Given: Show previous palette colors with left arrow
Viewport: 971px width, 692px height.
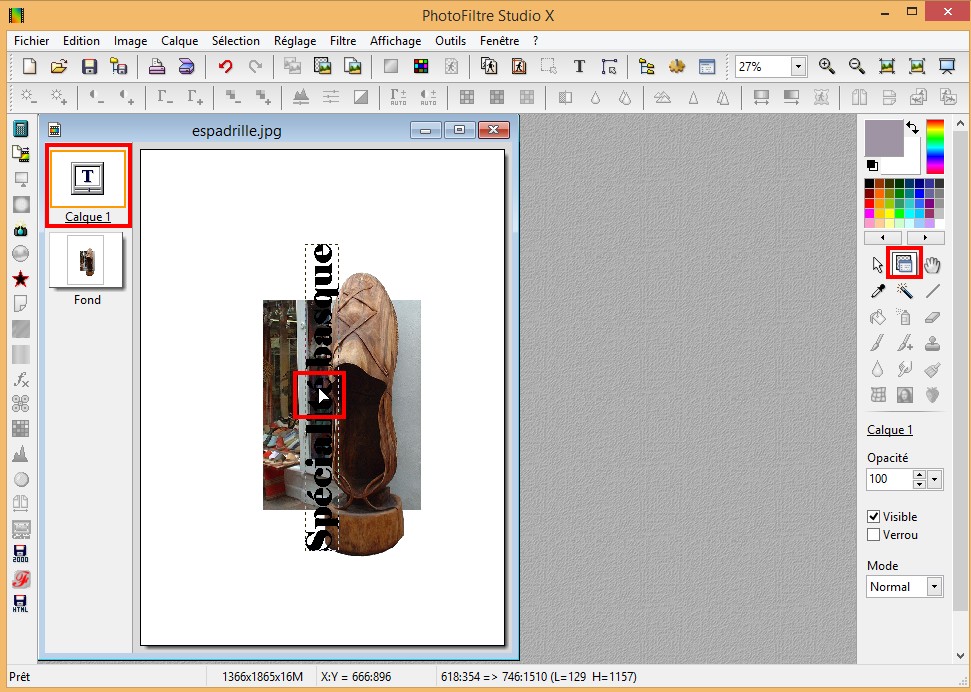Looking at the screenshot, I should 882,238.
